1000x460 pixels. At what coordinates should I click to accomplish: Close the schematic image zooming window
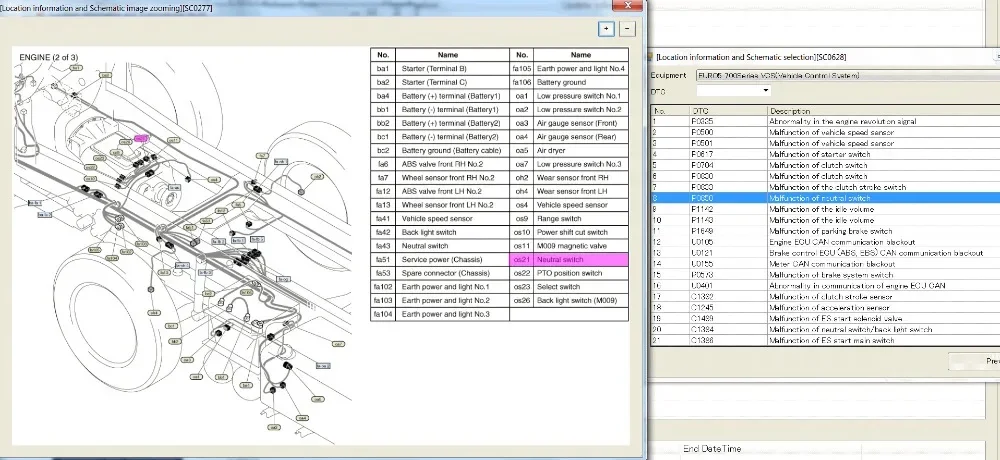(x=626, y=6)
